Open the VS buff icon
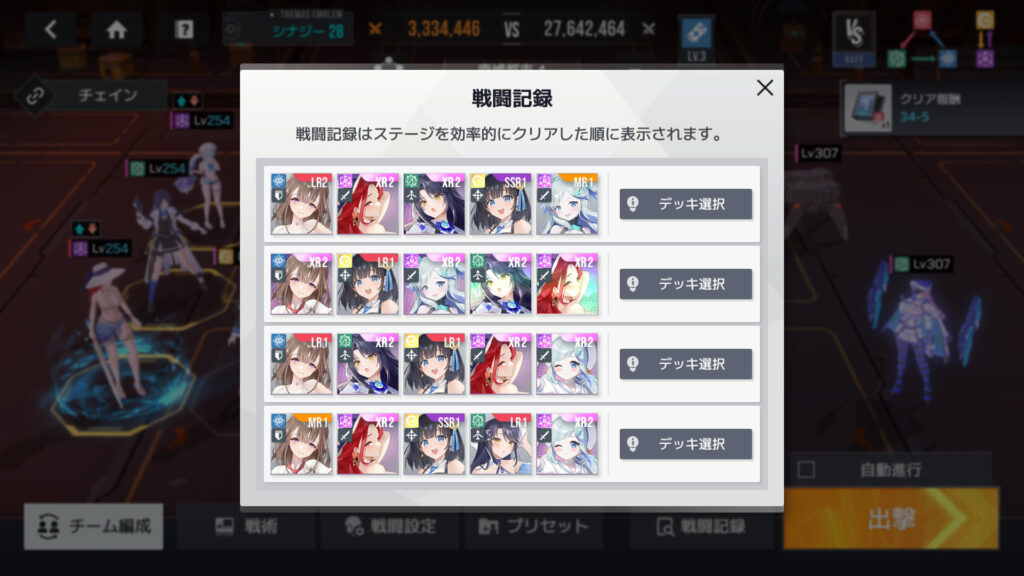1024x576 pixels. click(854, 38)
